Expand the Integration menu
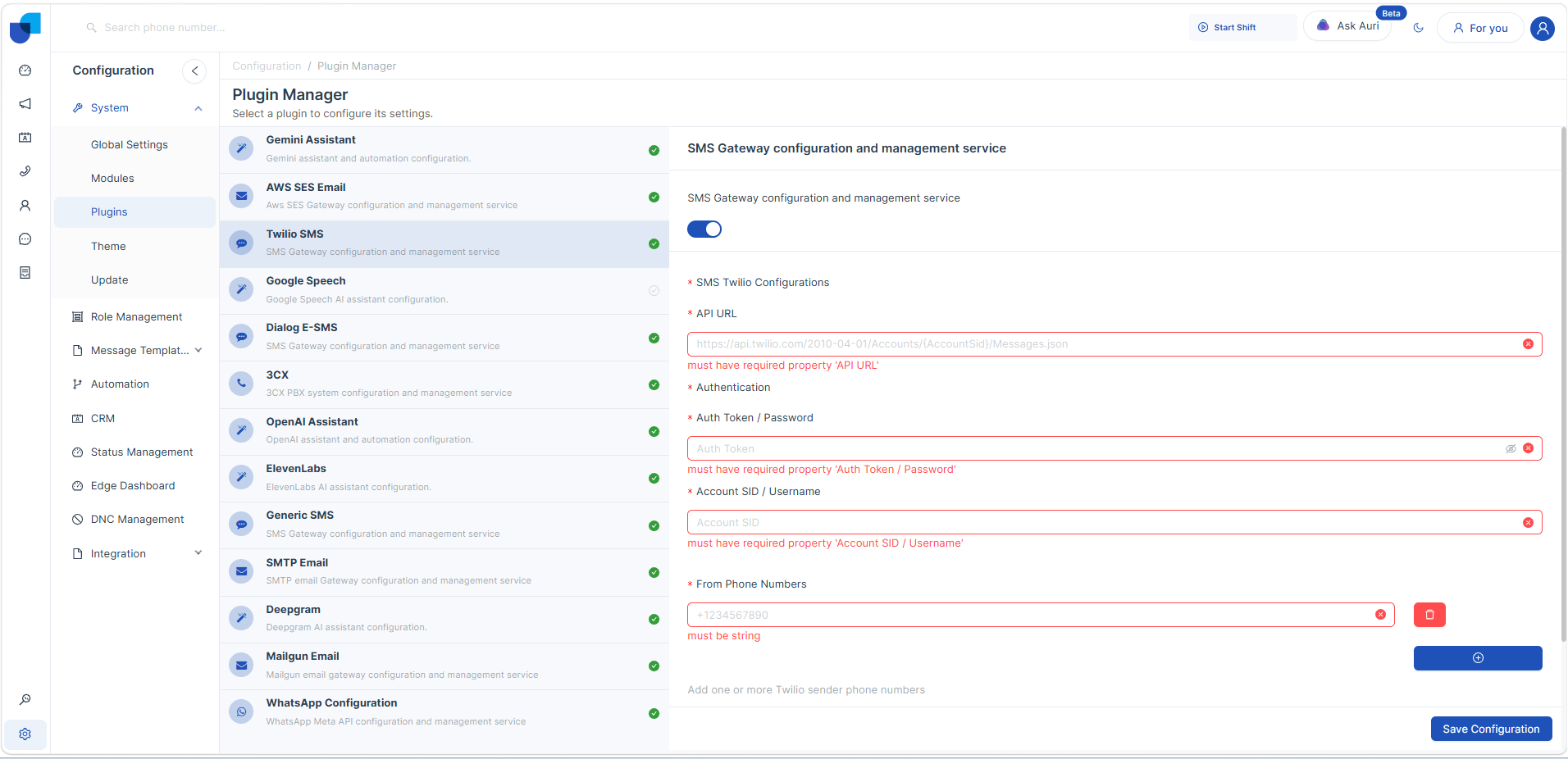The width and height of the screenshot is (1568, 759). tap(198, 553)
